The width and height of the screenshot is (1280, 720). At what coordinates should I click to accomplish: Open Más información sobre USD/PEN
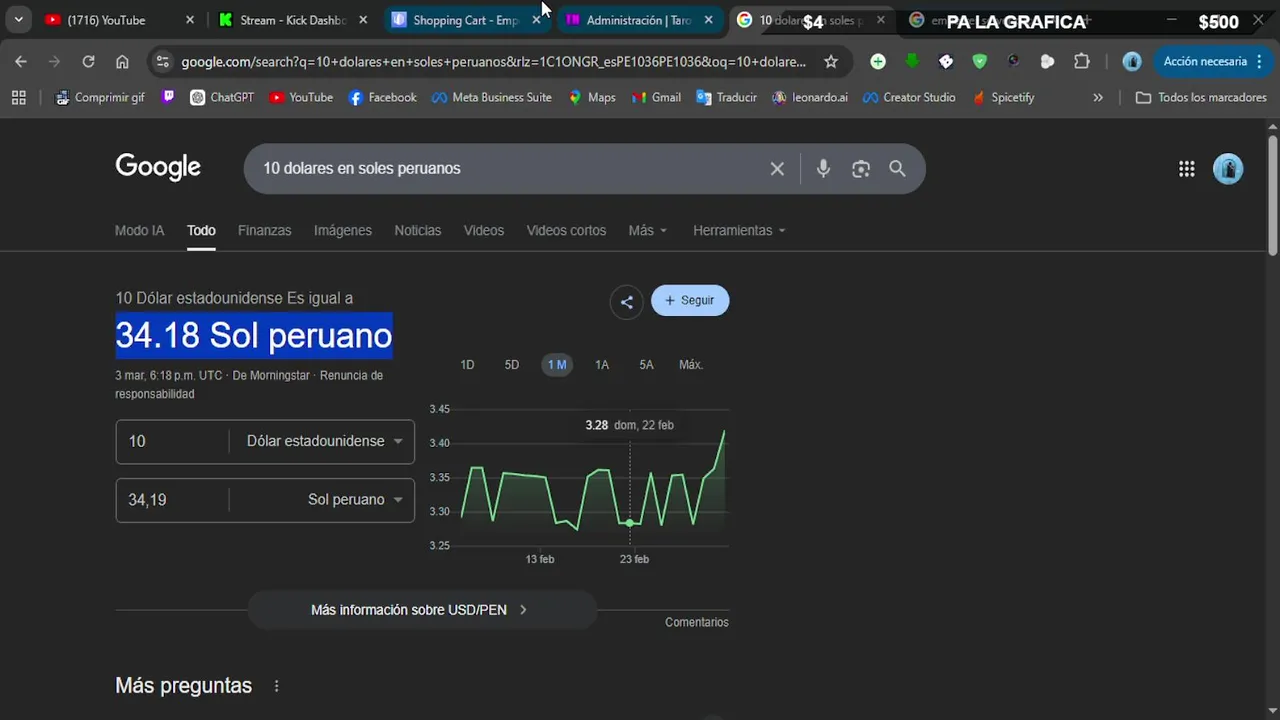point(421,610)
